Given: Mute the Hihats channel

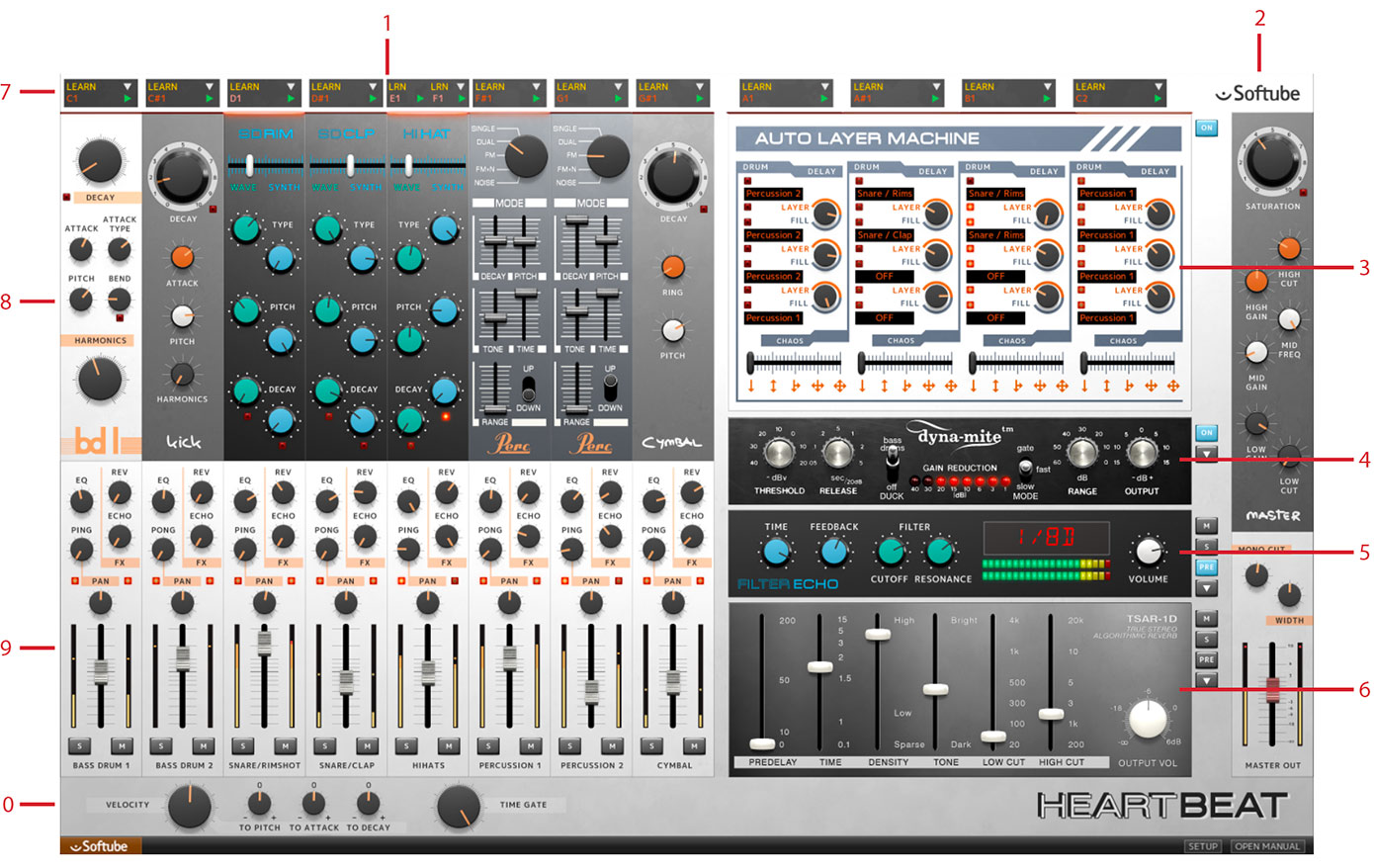Looking at the screenshot, I should coord(449,746).
